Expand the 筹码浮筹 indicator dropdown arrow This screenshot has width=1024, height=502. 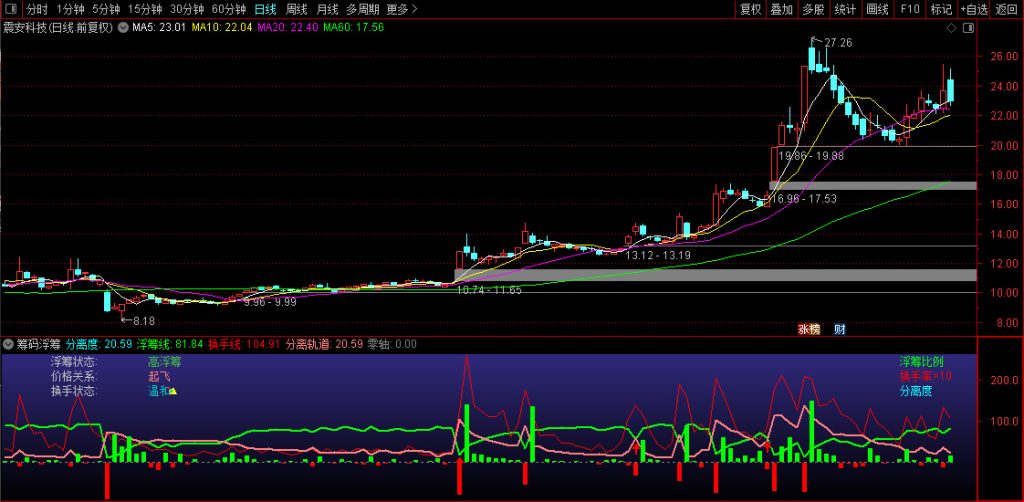point(10,344)
